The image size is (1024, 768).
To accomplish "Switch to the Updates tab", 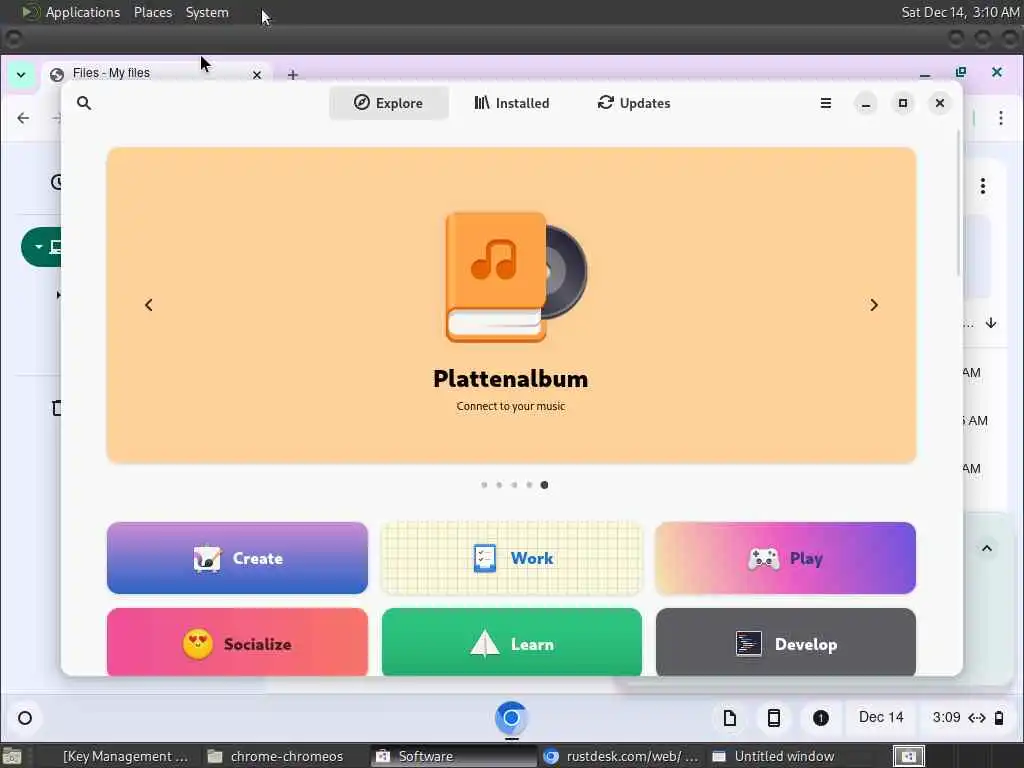I will [x=634, y=103].
